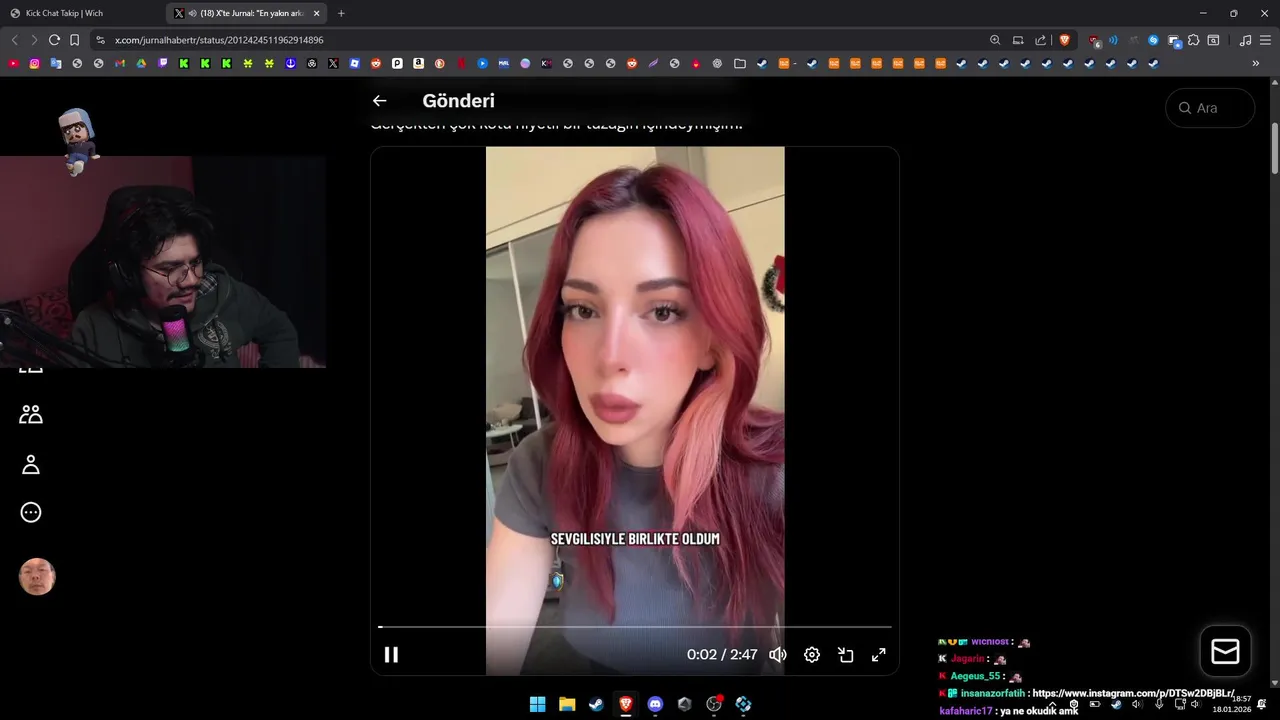This screenshot has height=720, width=1280.
Task: Open the music playlist icon in toolbar
Action: [x=1245, y=40]
